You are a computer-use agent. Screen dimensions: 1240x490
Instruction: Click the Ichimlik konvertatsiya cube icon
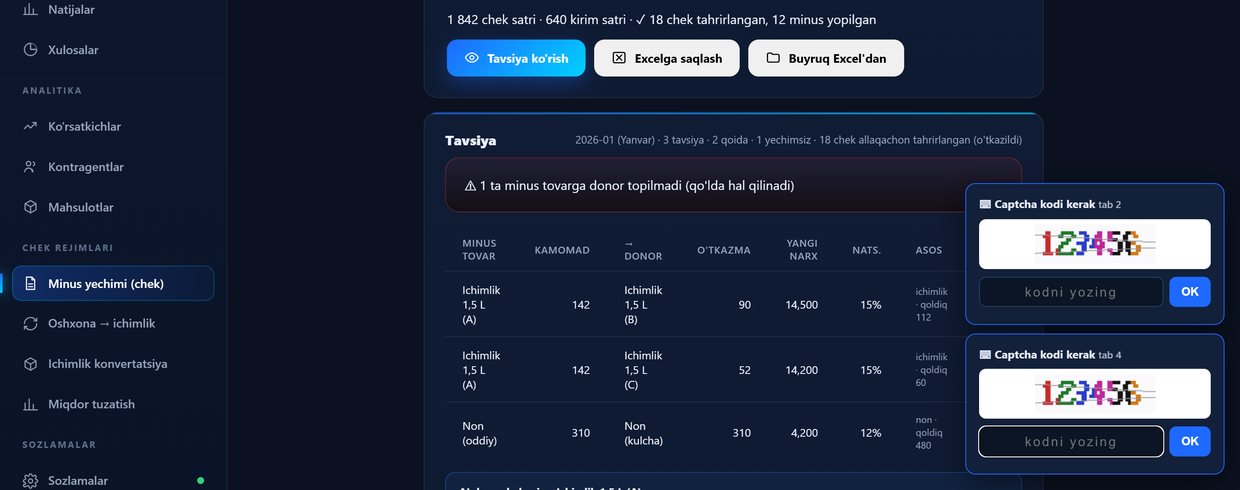coord(30,364)
